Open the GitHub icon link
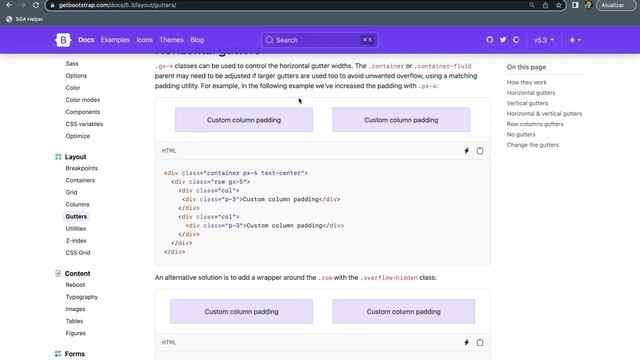 489,40
